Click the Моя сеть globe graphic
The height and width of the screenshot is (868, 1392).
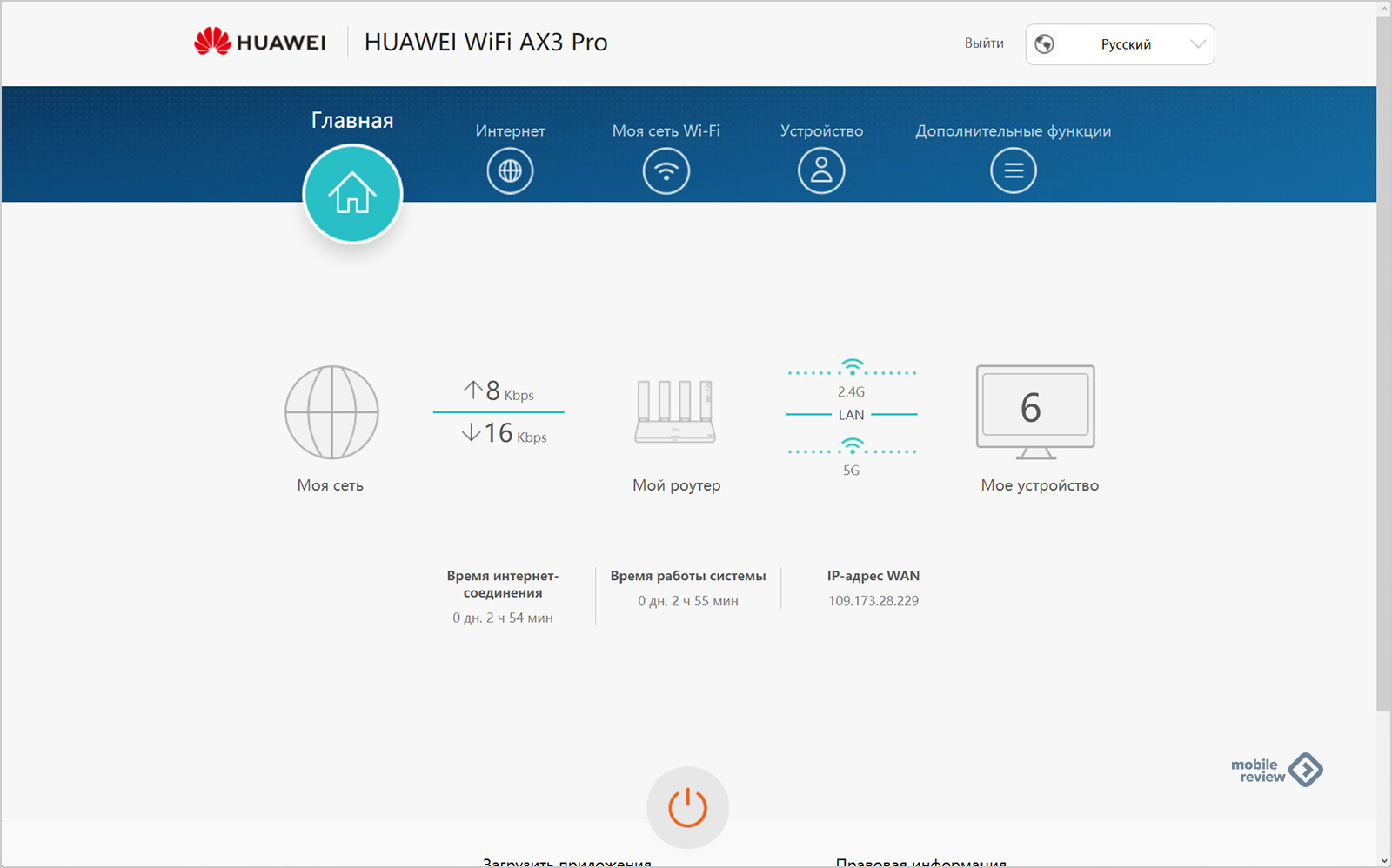[331, 412]
